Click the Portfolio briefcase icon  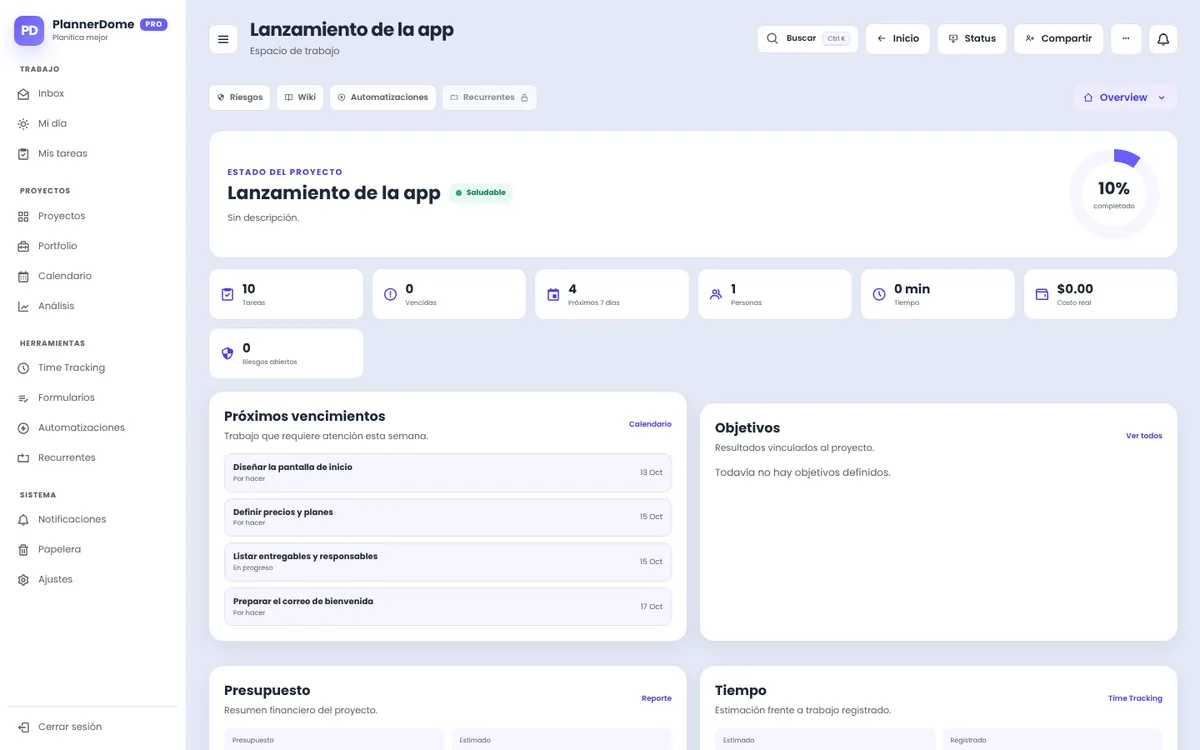click(24, 246)
